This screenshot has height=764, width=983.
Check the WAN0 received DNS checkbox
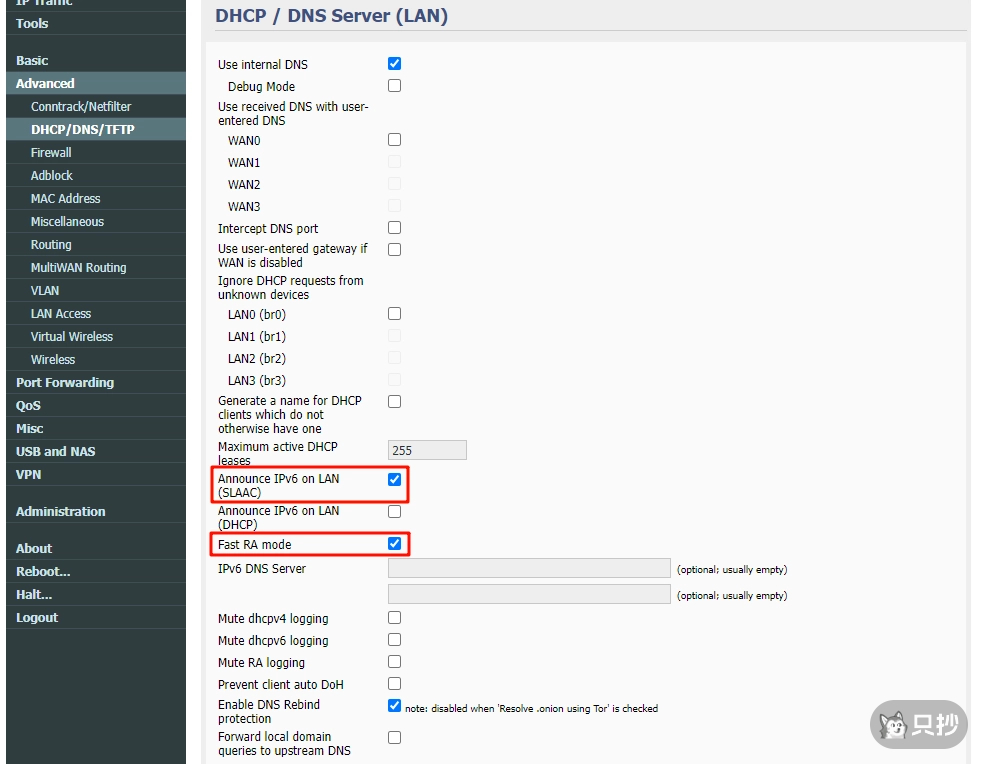point(394,140)
